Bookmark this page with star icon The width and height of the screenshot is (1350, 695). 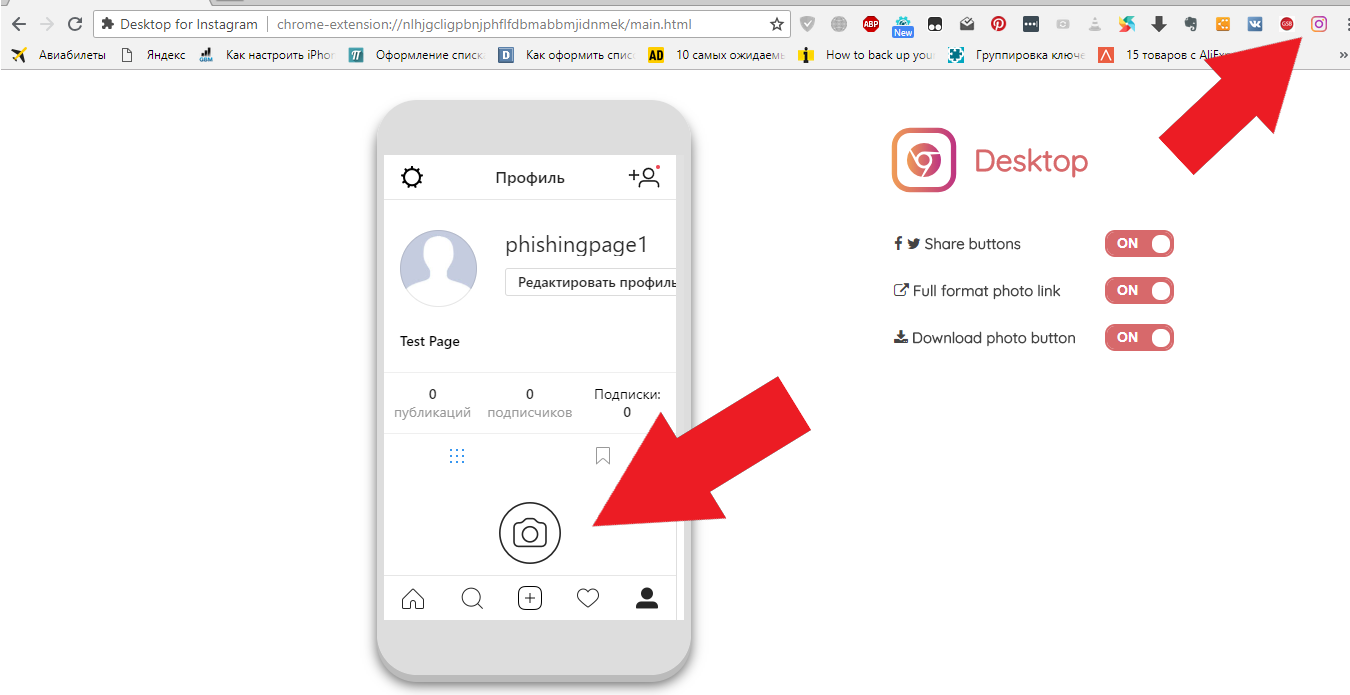(777, 24)
